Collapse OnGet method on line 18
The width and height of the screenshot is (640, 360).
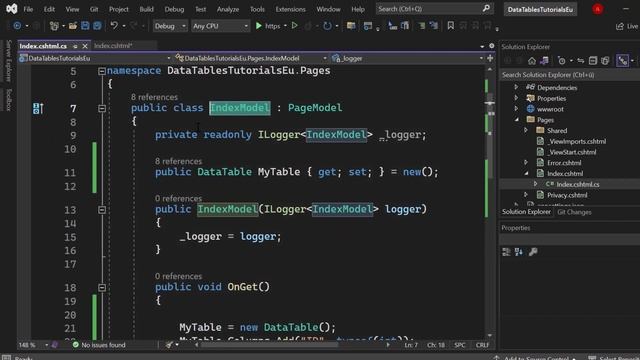pyautogui.click(x=102, y=288)
